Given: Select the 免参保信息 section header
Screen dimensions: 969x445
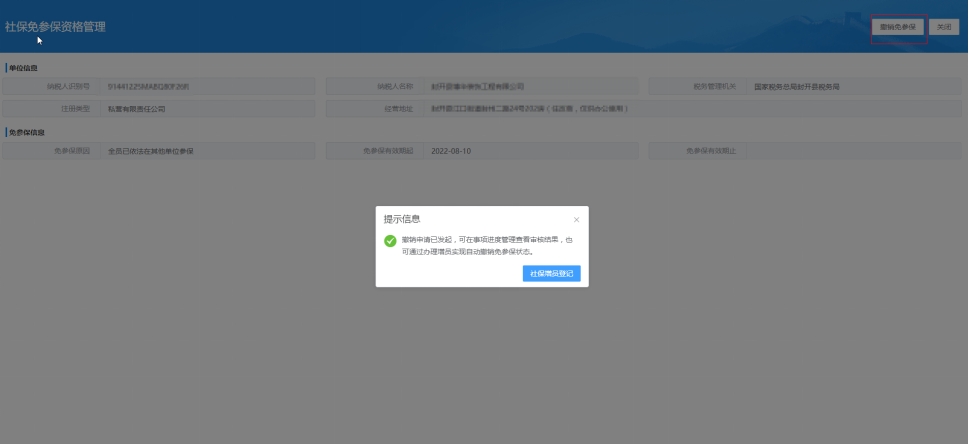Looking at the screenshot, I should pyautogui.click(x=26, y=132).
